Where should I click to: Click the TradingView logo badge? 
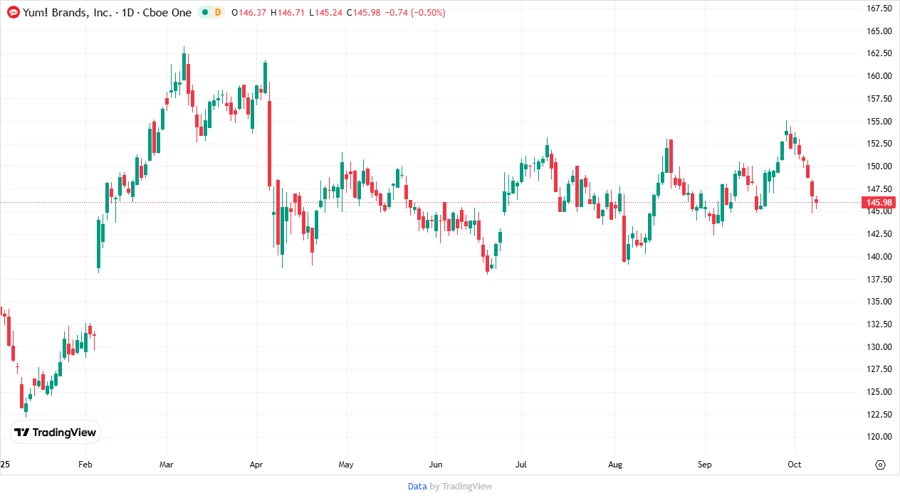click(56, 432)
